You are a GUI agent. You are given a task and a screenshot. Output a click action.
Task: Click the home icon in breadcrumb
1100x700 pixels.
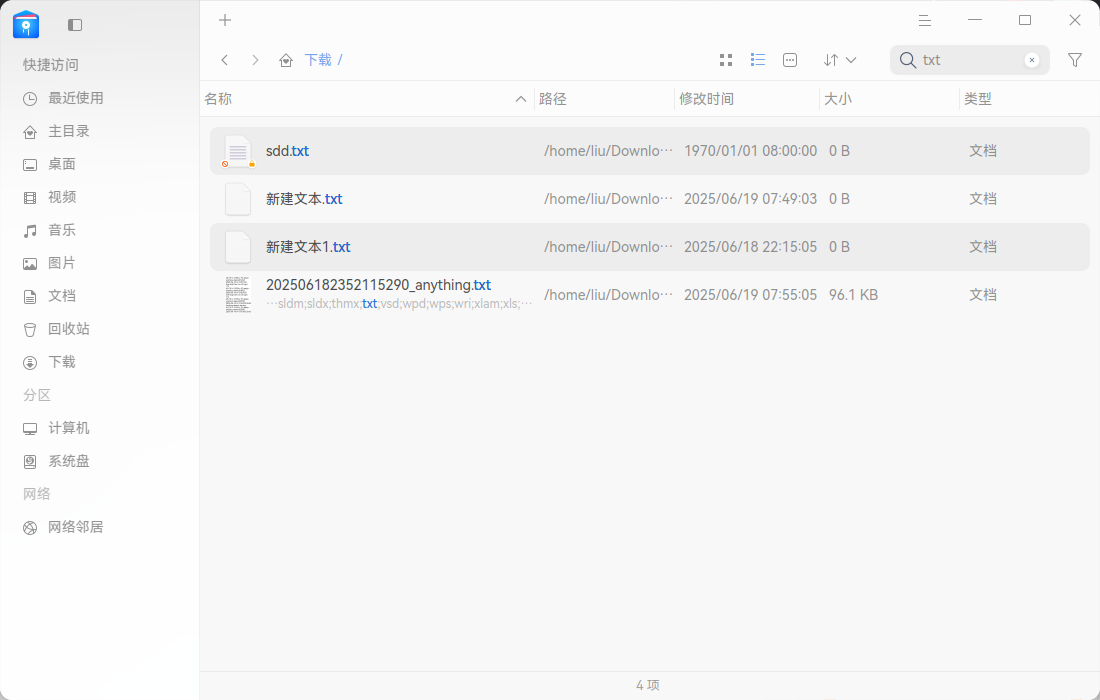[286, 60]
